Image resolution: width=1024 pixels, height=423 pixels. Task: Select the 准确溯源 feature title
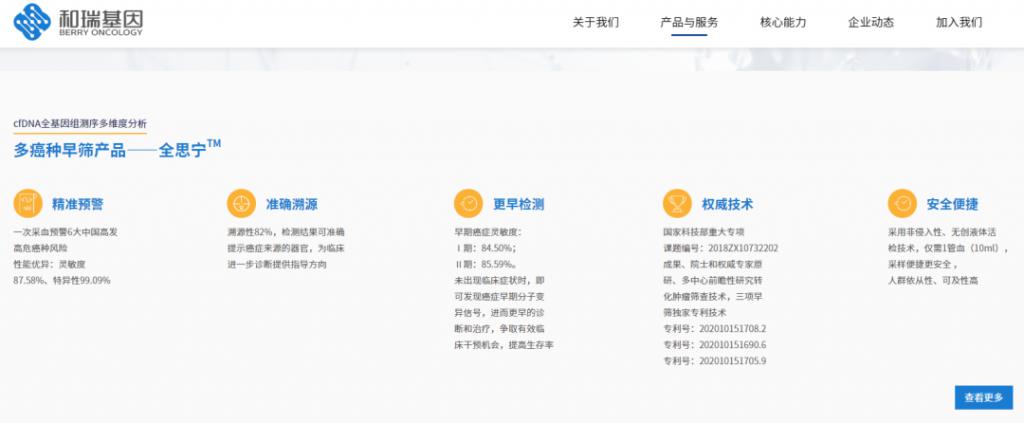[292, 204]
